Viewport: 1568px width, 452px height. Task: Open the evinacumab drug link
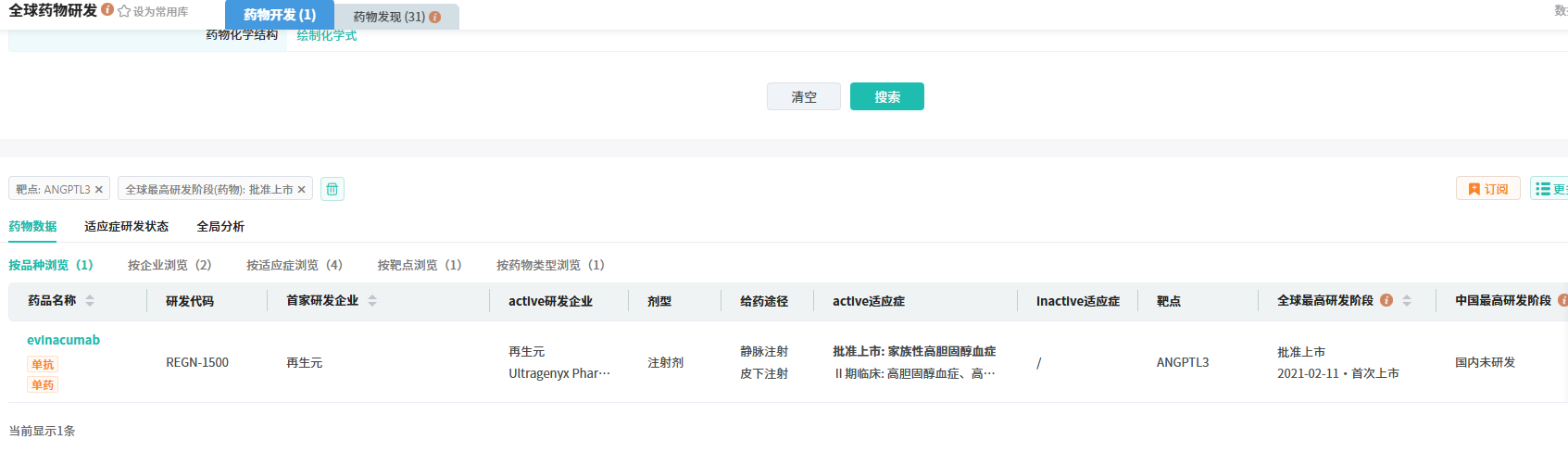point(63,340)
